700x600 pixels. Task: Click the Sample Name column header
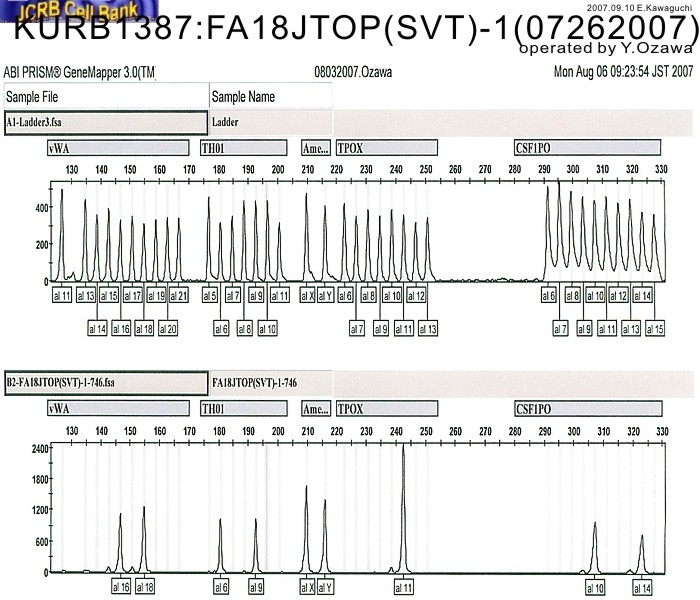[270, 97]
